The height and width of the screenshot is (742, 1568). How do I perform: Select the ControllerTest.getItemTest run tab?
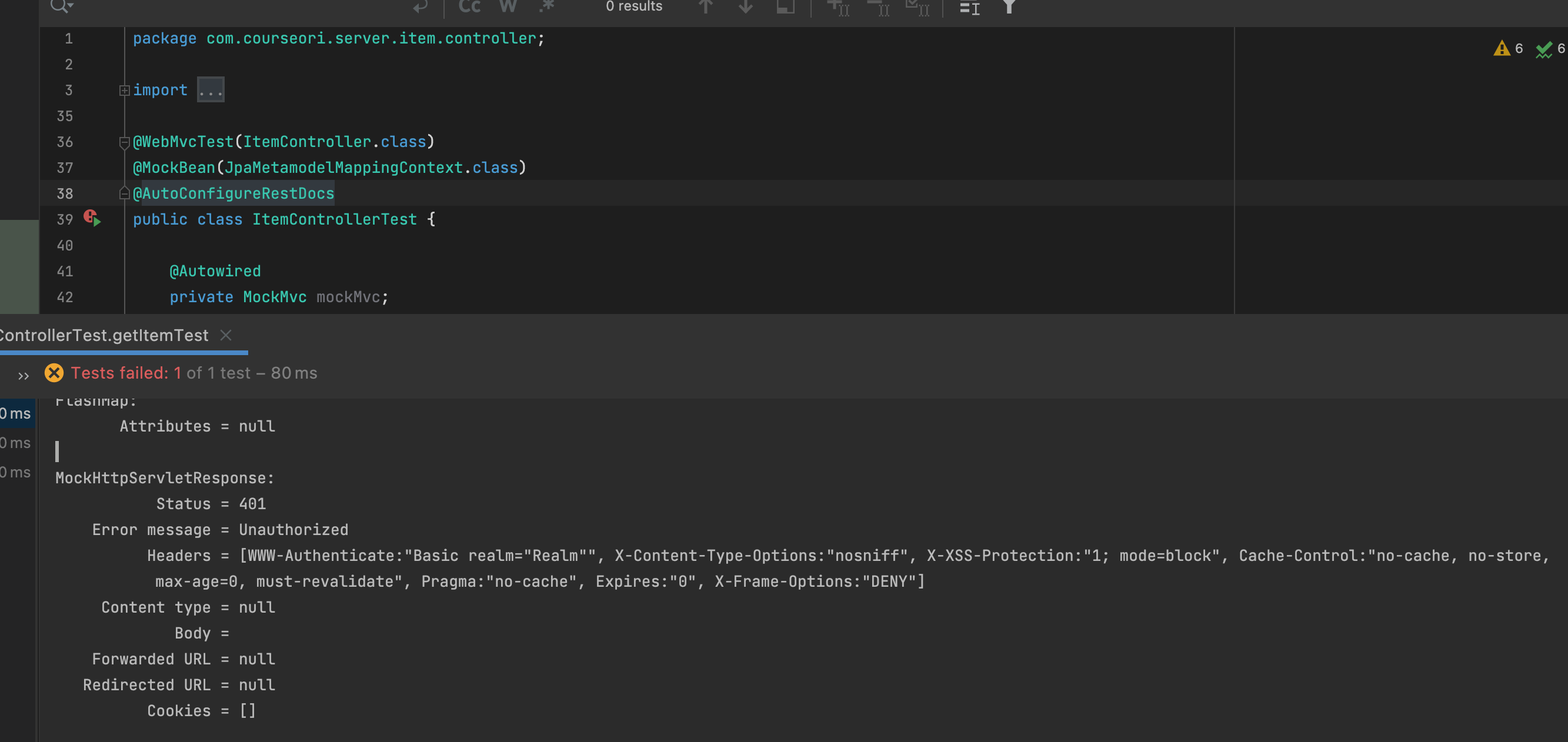(x=104, y=335)
